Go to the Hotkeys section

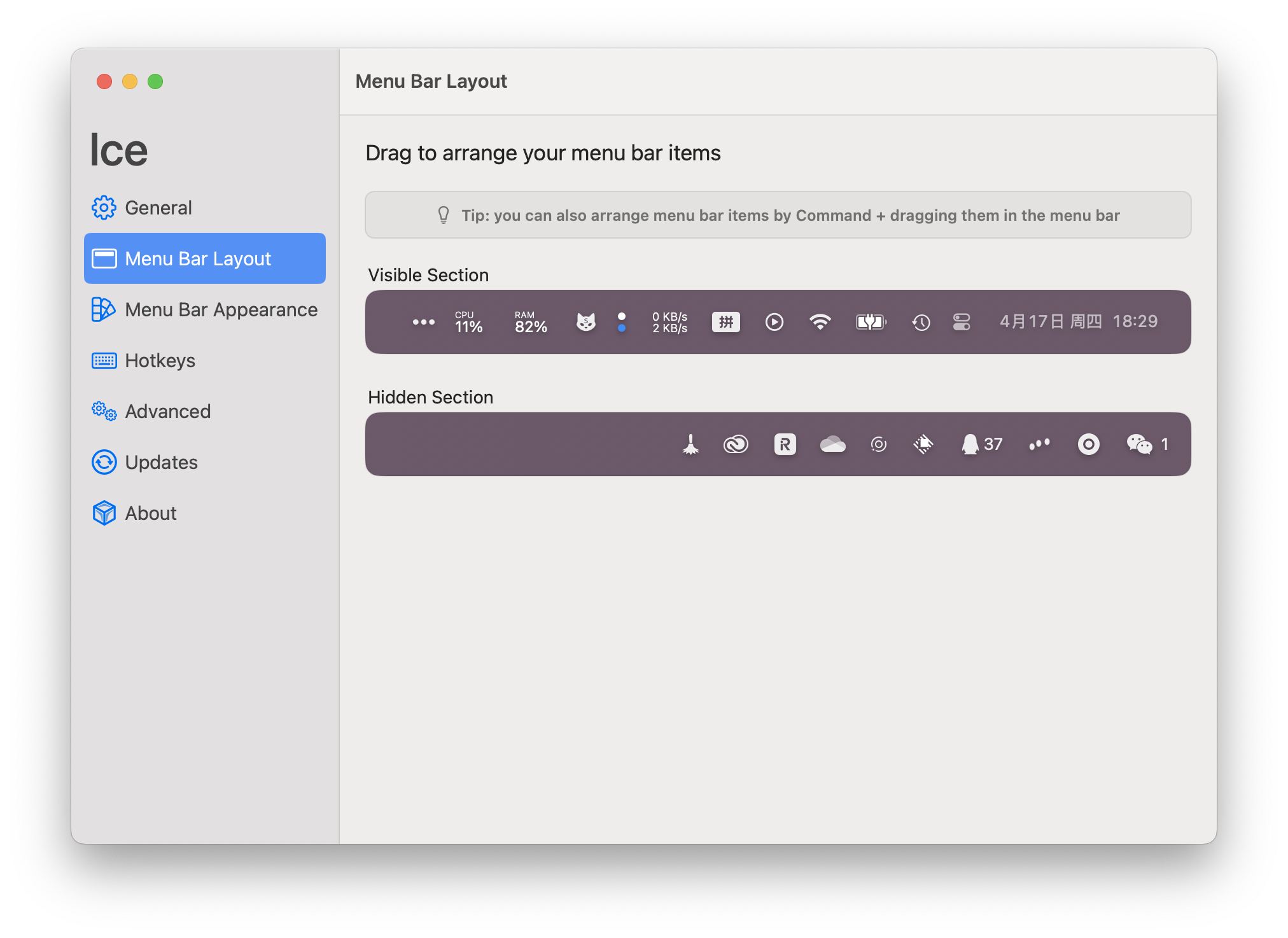pyautogui.click(x=160, y=360)
